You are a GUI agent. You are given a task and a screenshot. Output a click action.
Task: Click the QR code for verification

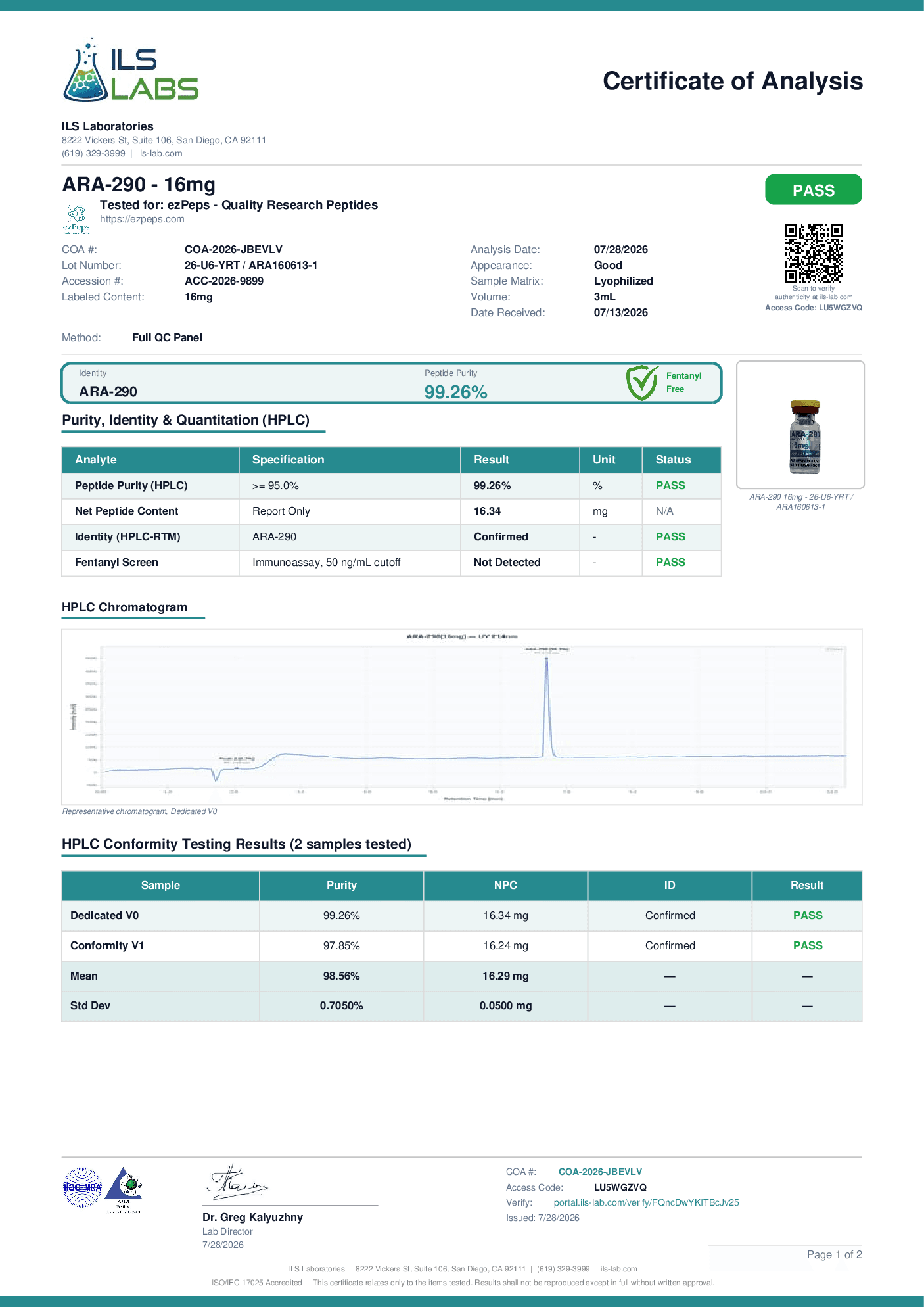click(814, 253)
